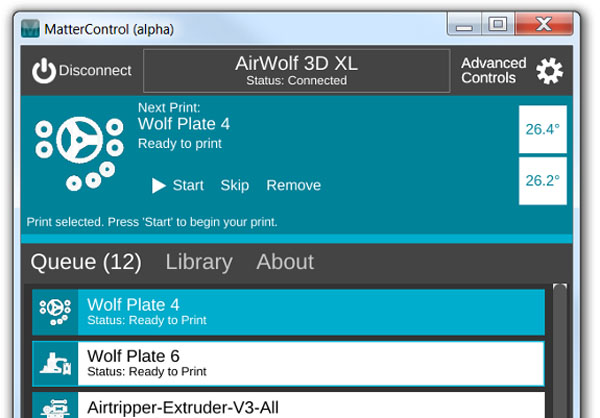Close the MatterControl window
Viewport: 600px width, 418px height.
click(544, 24)
